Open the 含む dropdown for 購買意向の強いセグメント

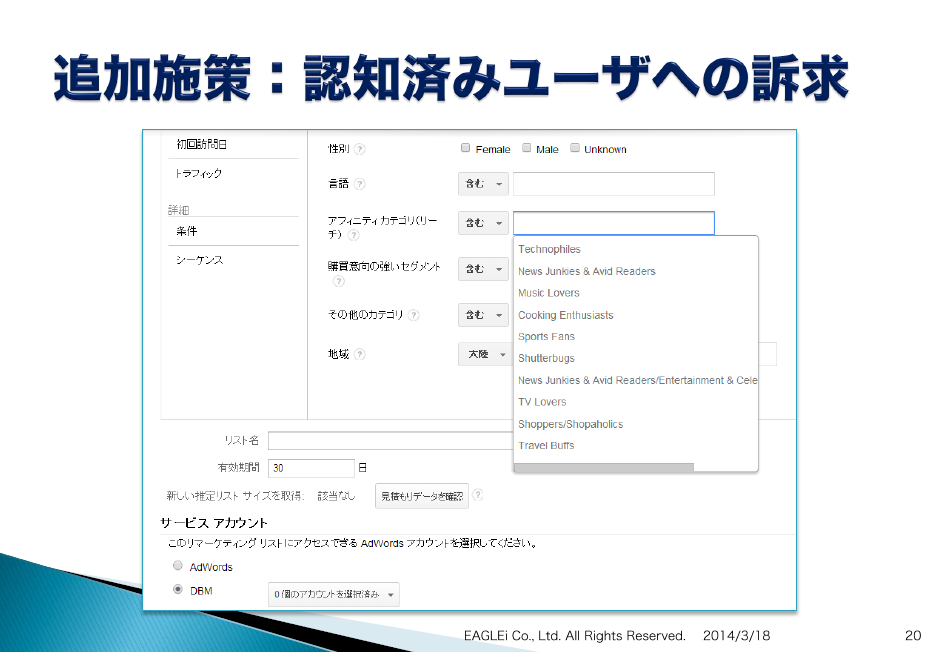pos(484,269)
